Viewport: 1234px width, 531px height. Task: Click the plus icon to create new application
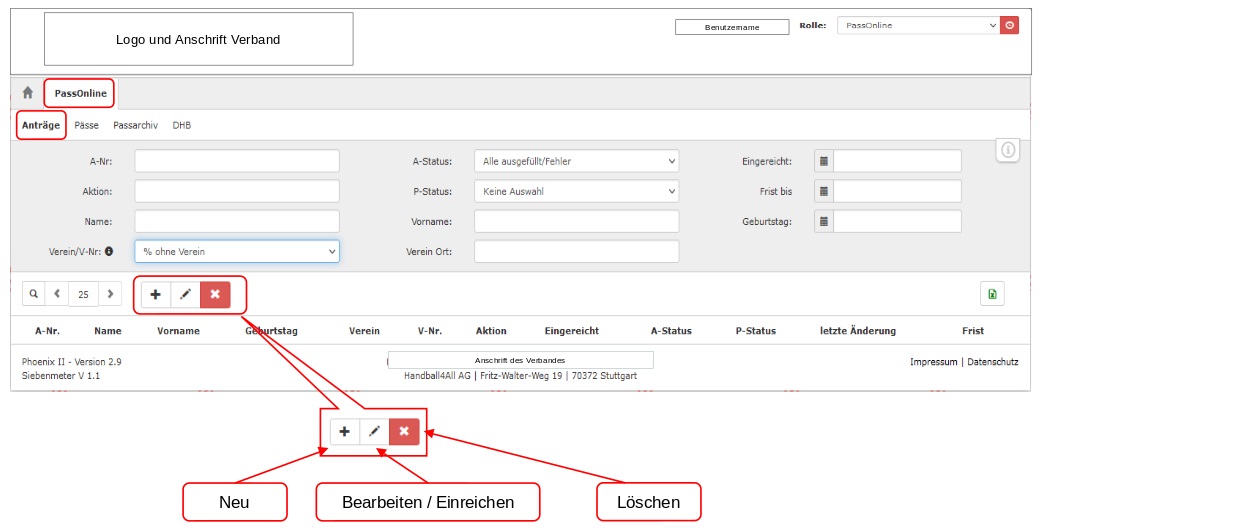click(155, 294)
